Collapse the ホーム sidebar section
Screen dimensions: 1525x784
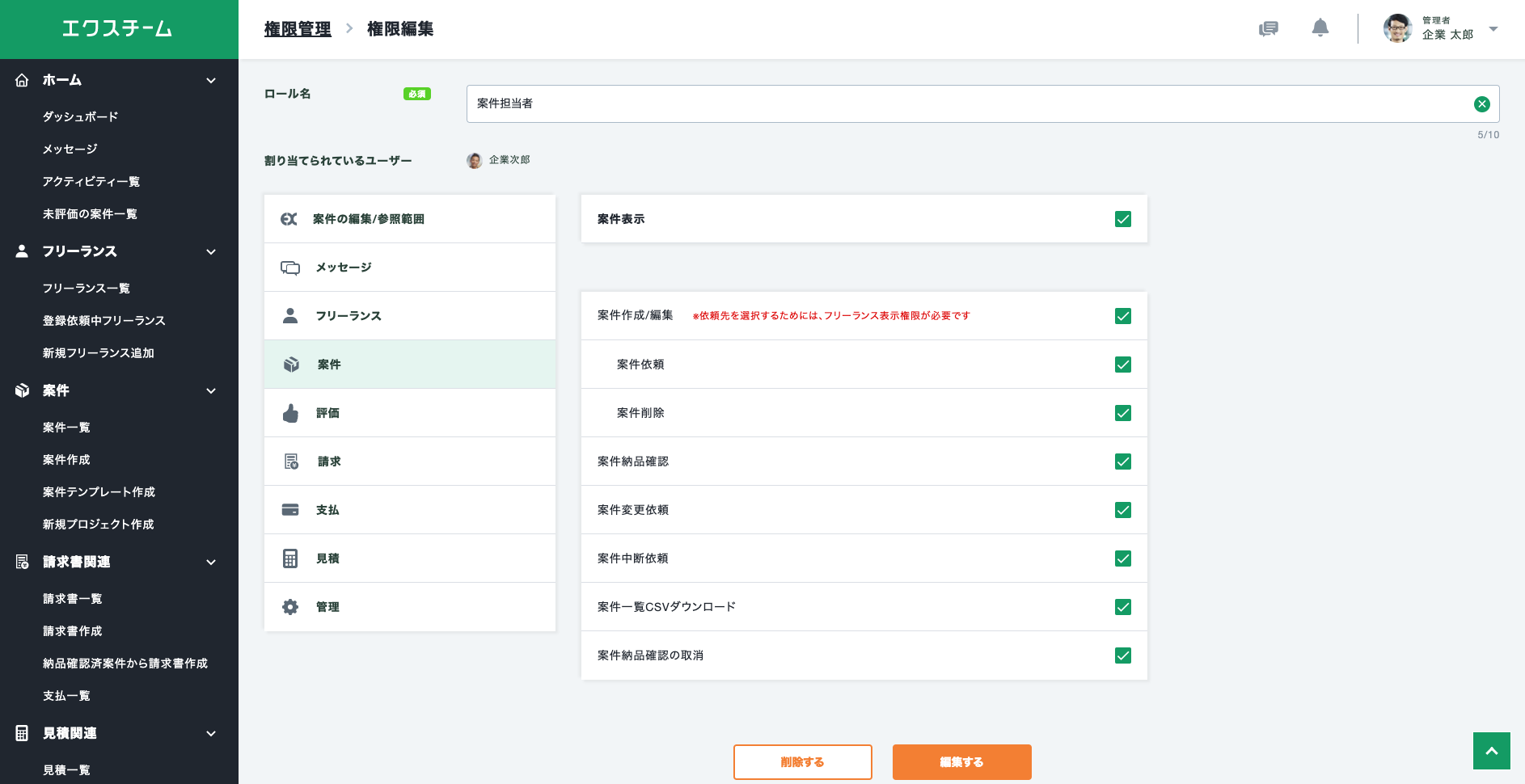(x=211, y=81)
